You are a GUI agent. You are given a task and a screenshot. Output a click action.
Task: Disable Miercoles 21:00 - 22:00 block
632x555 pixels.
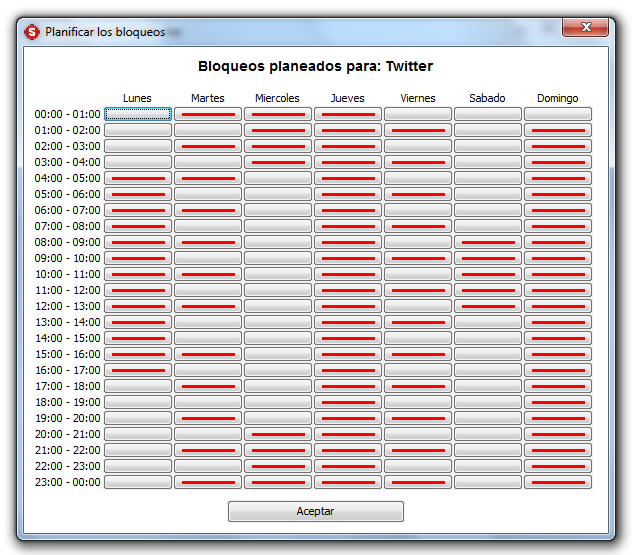278,450
